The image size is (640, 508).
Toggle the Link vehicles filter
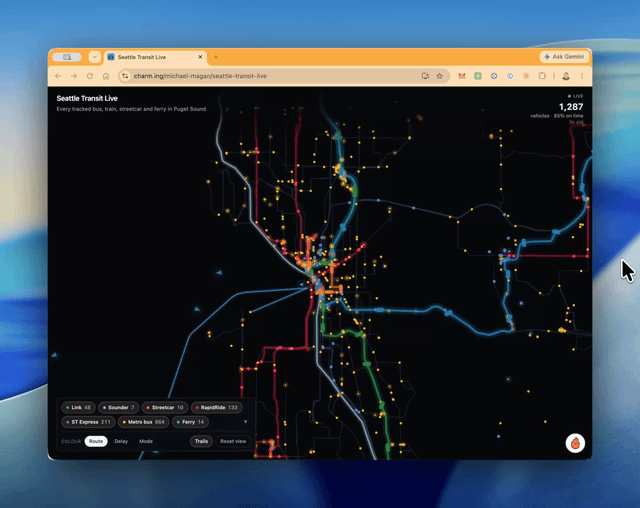click(x=78, y=408)
